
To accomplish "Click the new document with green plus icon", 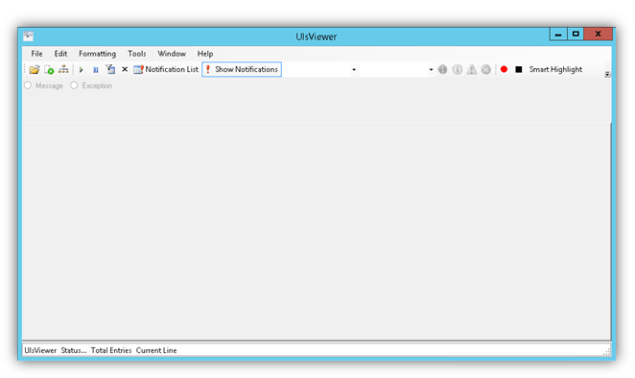I will tap(49, 70).
